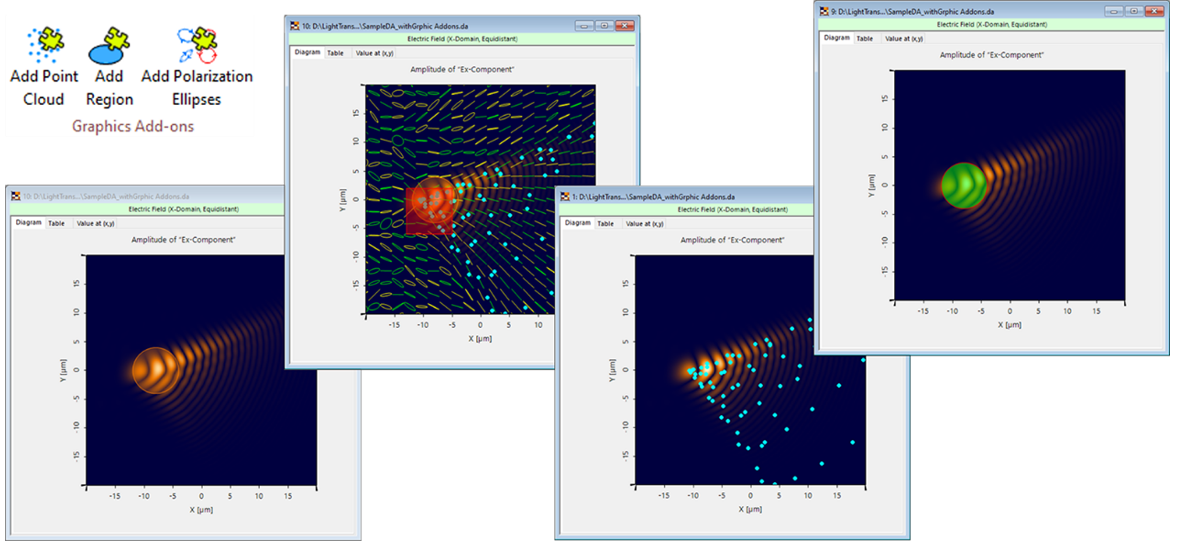The width and height of the screenshot is (1177, 550).
Task: Maximize window 9 with the green region
Action: (x=1133, y=10)
